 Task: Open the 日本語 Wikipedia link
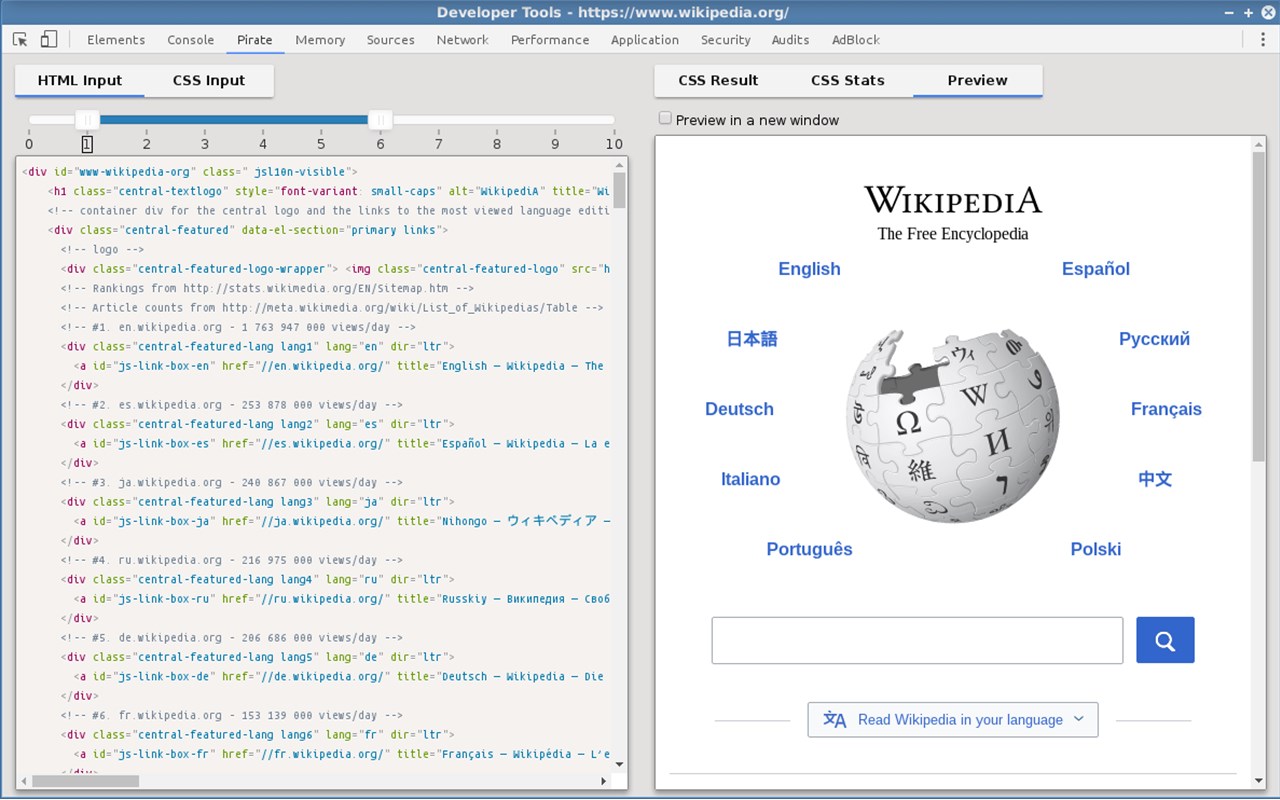click(x=752, y=339)
